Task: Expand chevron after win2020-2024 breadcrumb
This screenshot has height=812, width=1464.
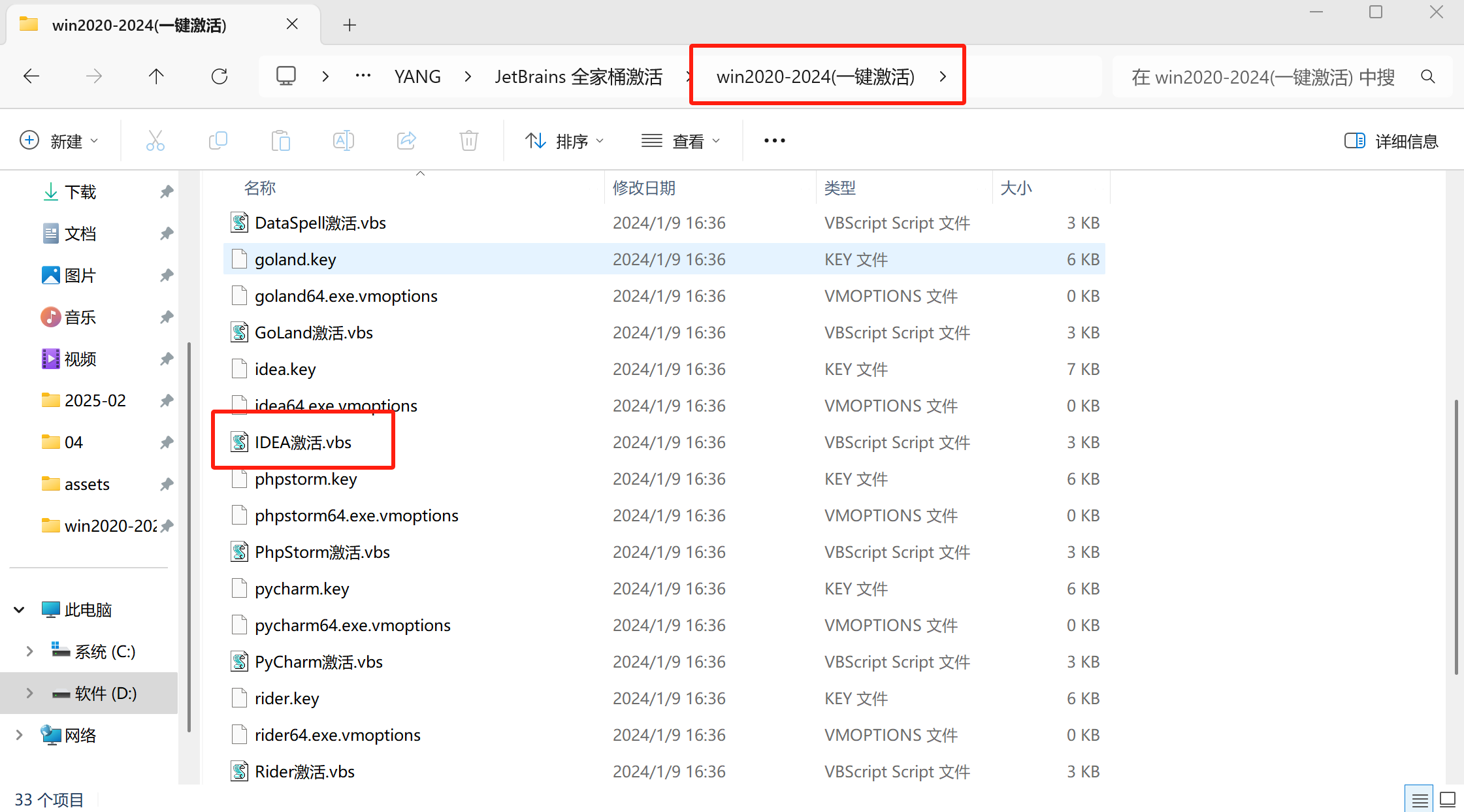Action: tap(943, 76)
